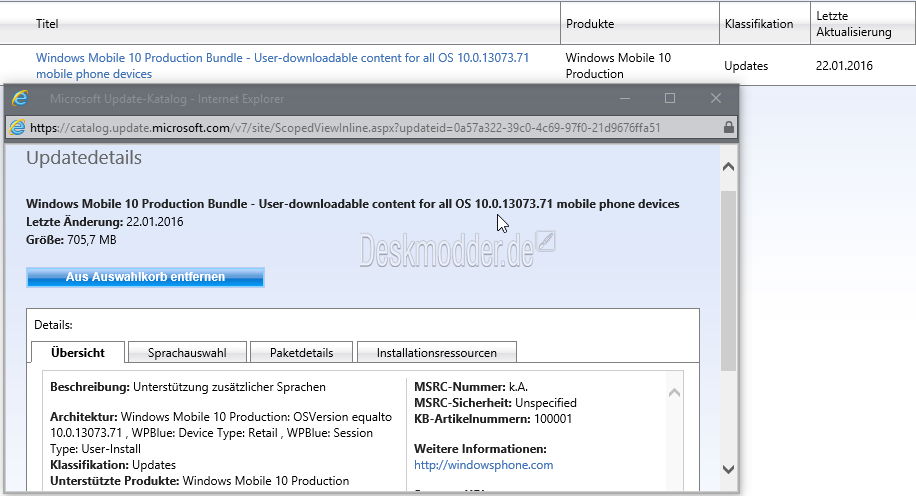Click the MSRC-Sicherheit: Unspecified text

pos(495,403)
